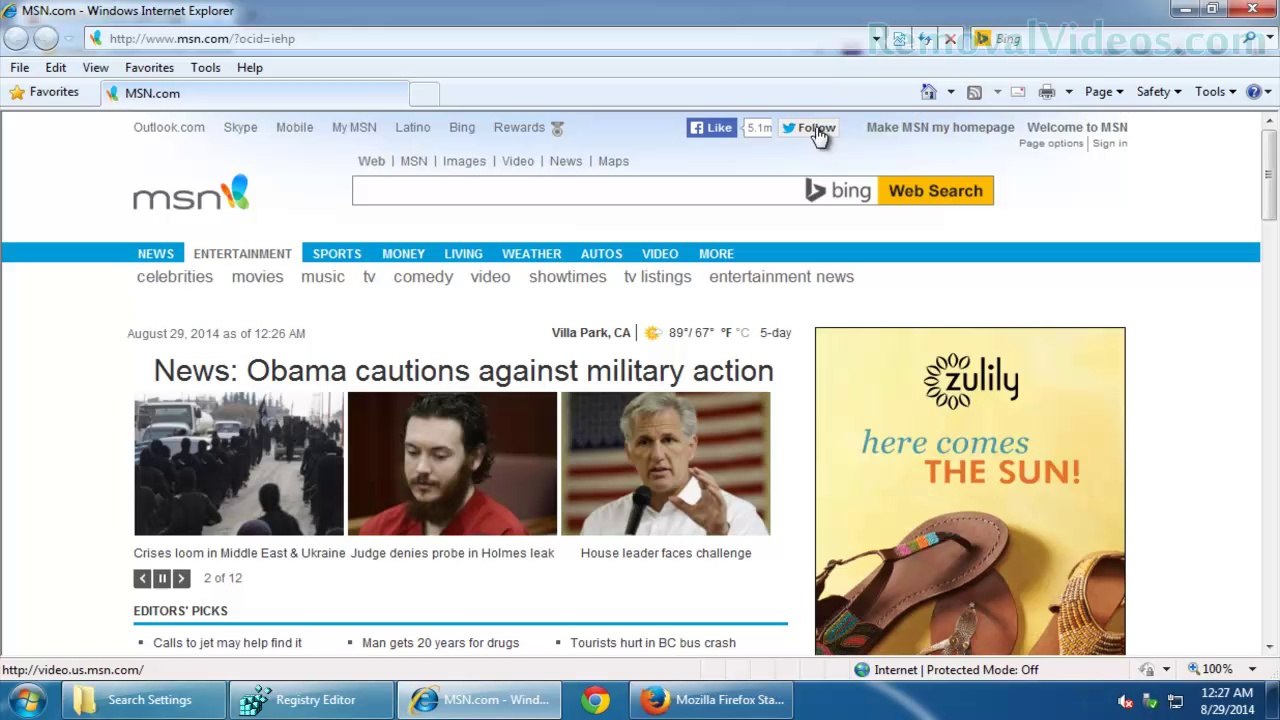Click the Favorites star icon
This screenshot has height=720, width=1280.
point(17,92)
